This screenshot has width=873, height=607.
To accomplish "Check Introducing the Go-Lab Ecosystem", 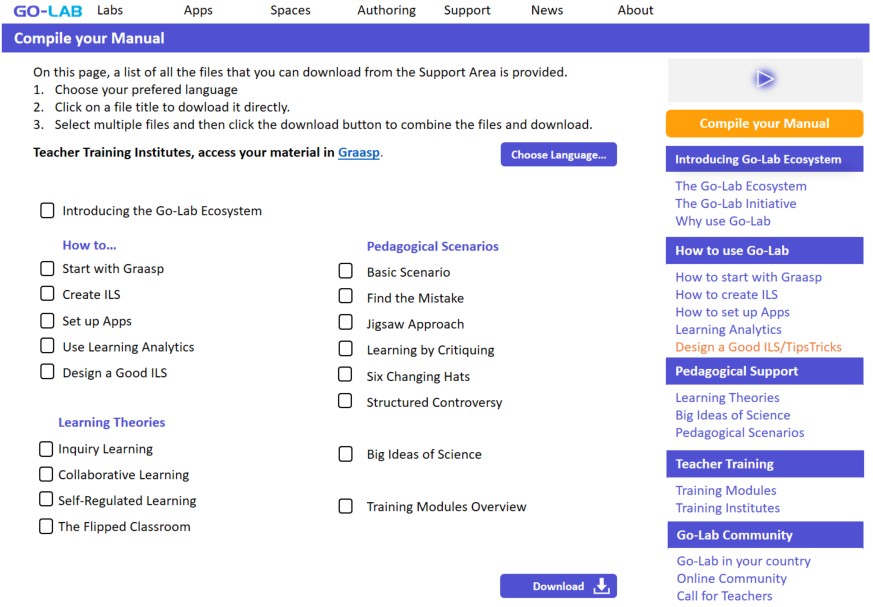I will (x=47, y=211).
